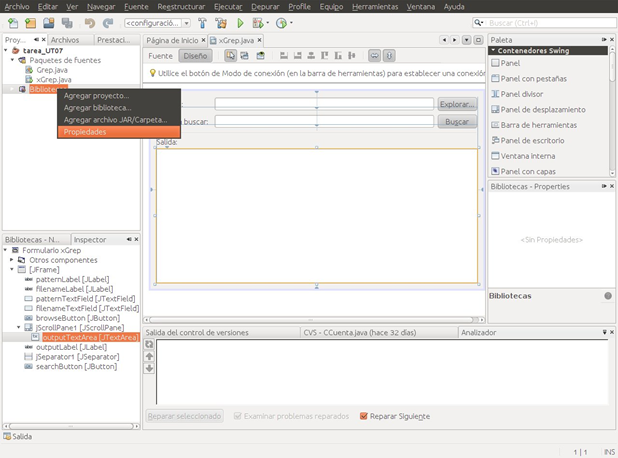This screenshot has height=458, width=618.
Task: Open the Archivo menu
Action: pyautogui.click(x=17, y=7)
